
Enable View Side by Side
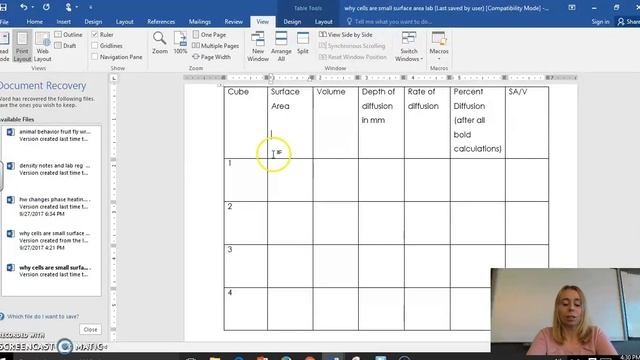pos(346,35)
